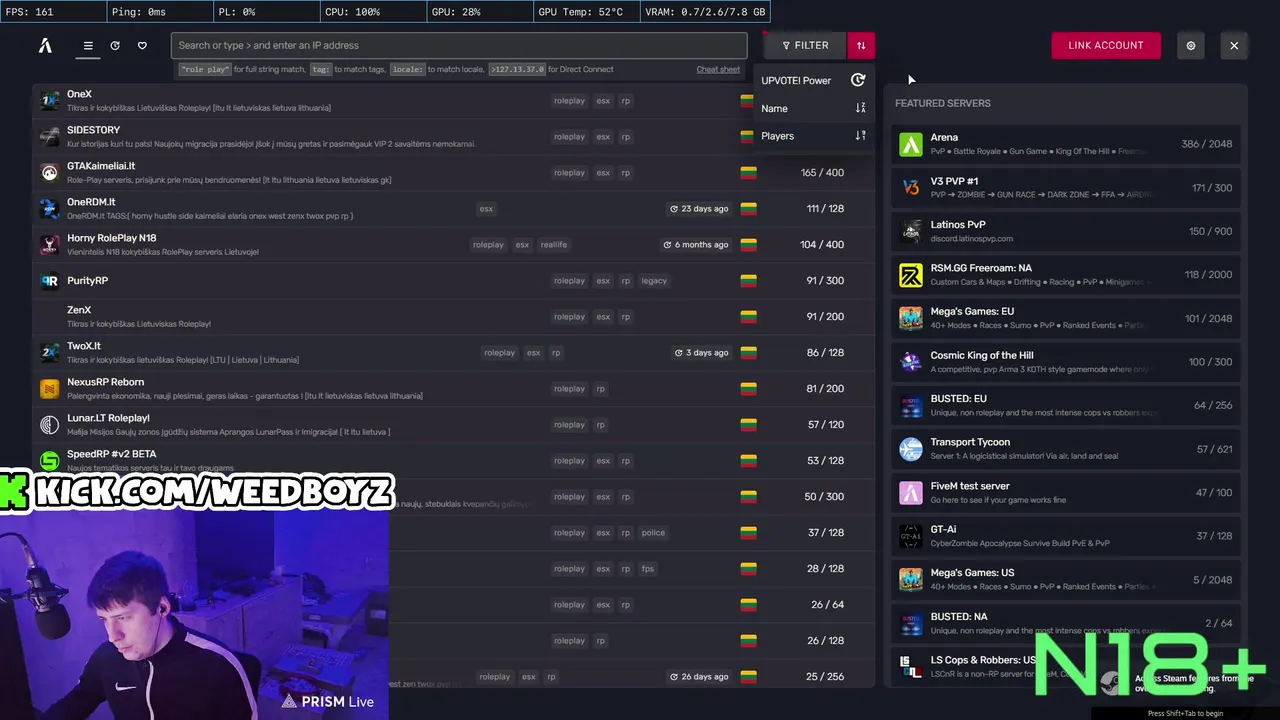This screenshot has height=720, width=1280.
Task: Select the ZenX server row
Action: (x=453, y=316)
